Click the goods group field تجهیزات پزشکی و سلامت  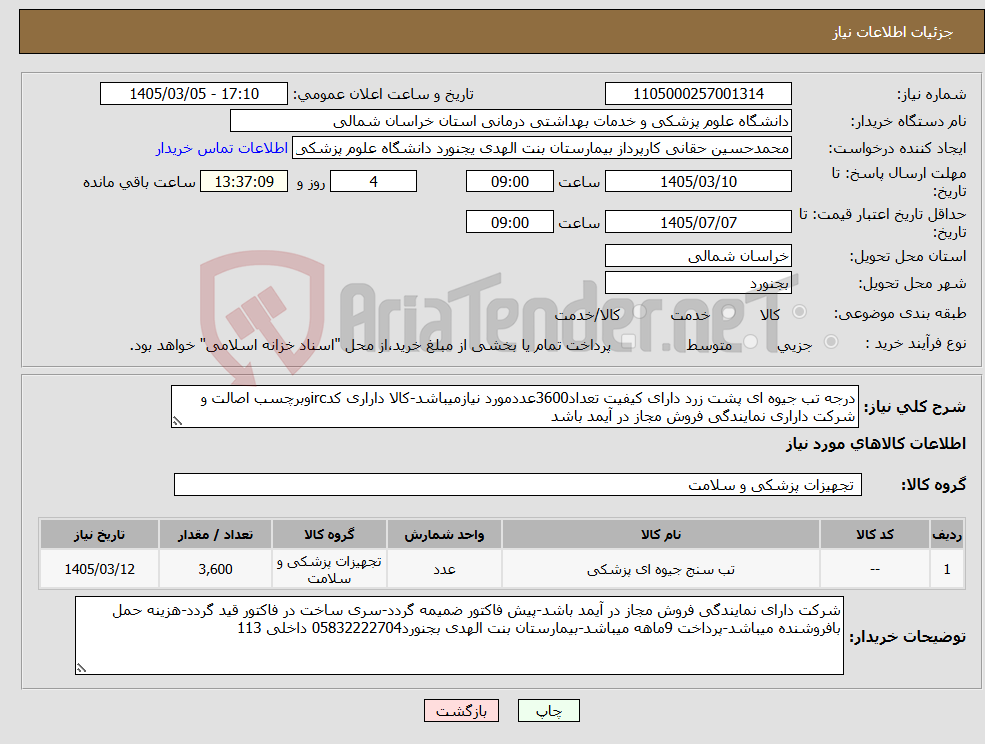click(518, 484)
